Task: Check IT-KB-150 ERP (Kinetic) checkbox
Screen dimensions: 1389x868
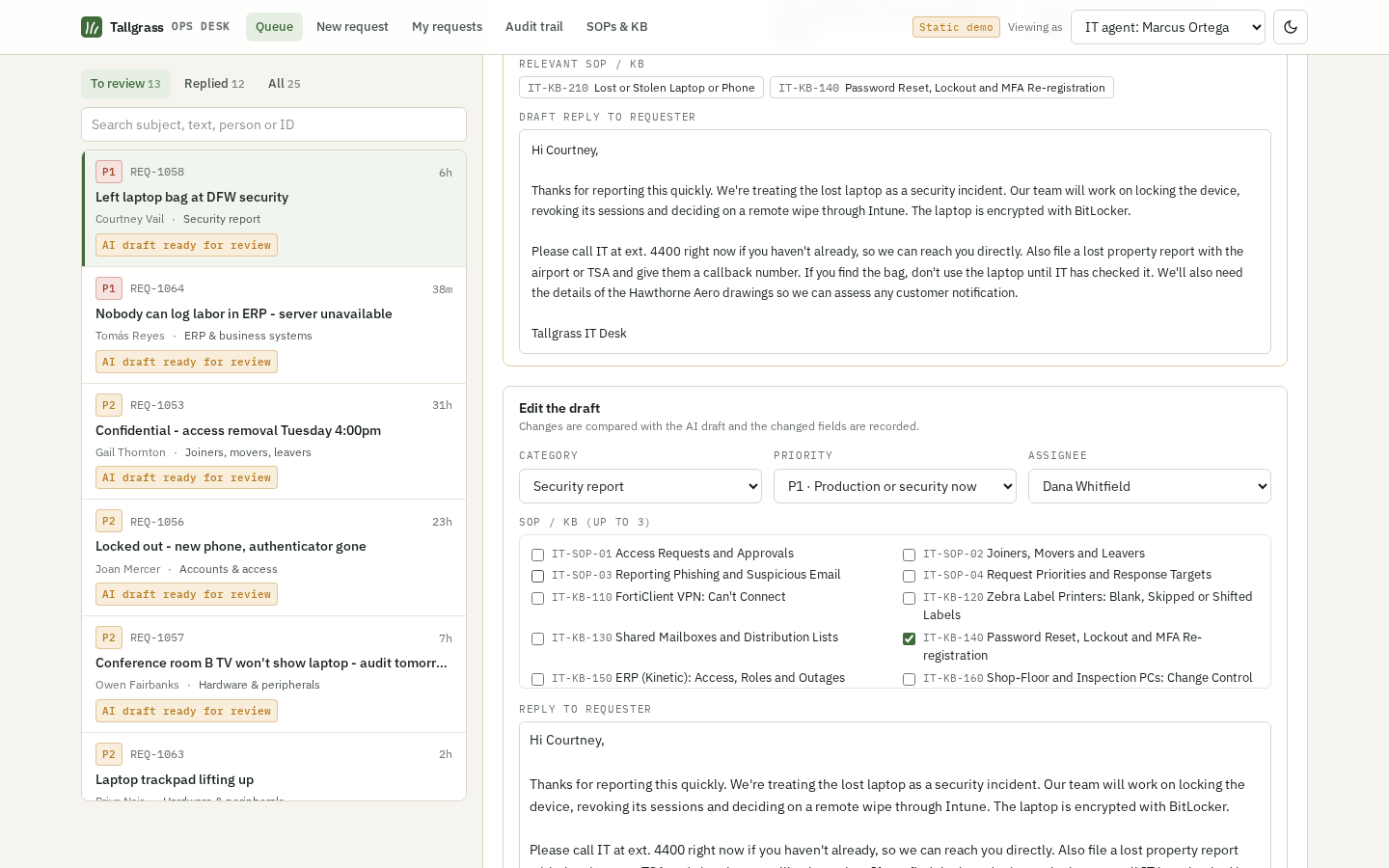Action: (537, 679)
